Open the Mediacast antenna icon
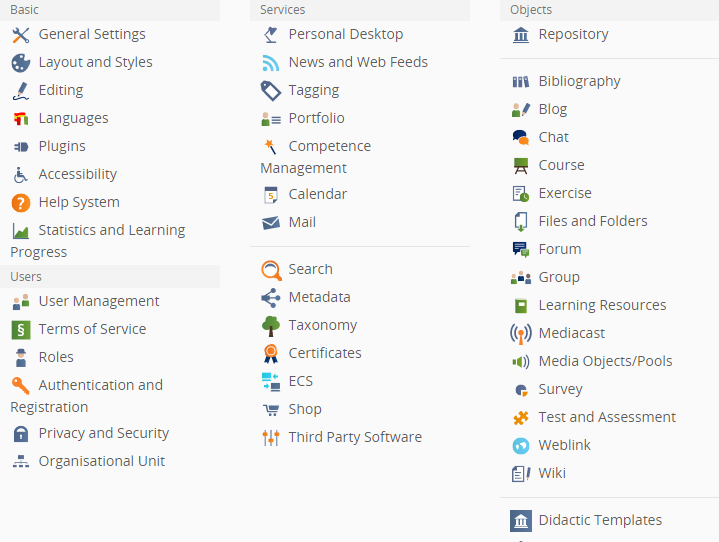 click(x=521, y=334)
